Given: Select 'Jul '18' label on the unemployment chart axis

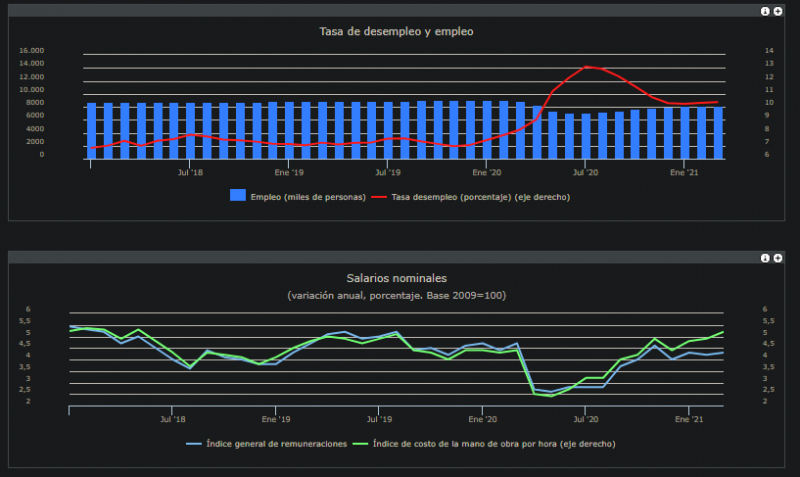Looking at the screenshot, I should pos(190,172).
